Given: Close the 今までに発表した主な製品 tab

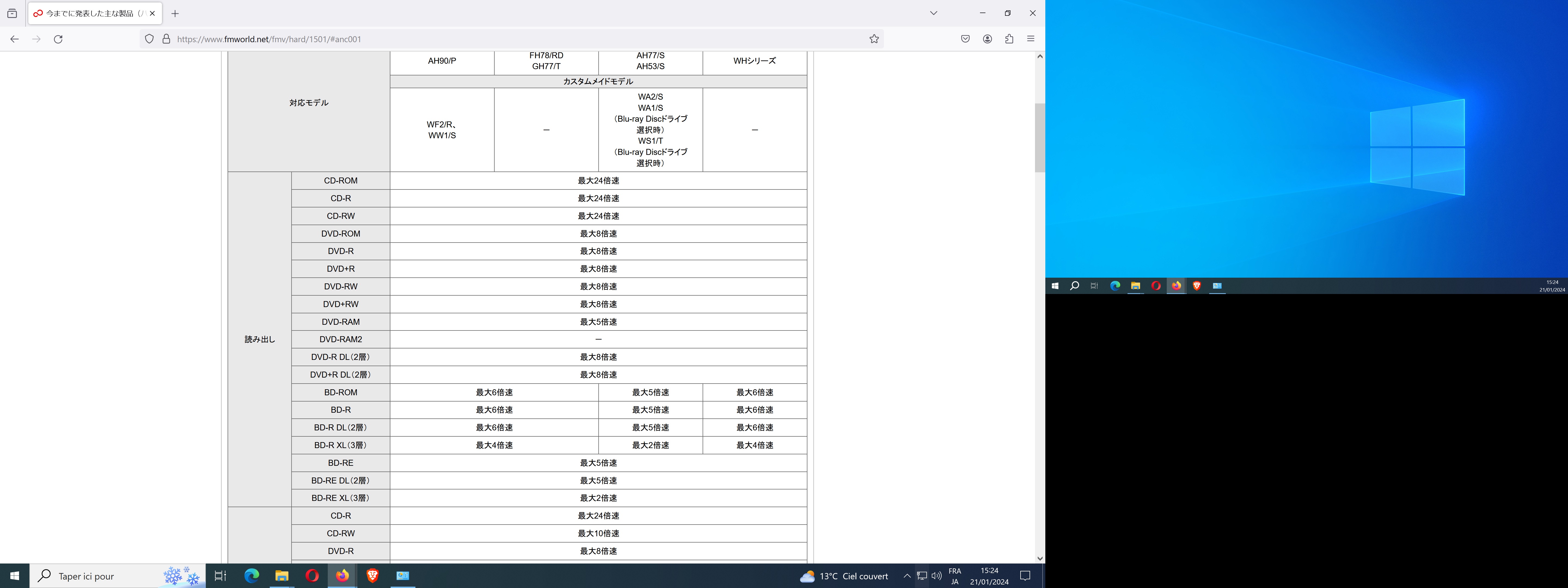Looking at the screenshot, I should tap(152, 13).
